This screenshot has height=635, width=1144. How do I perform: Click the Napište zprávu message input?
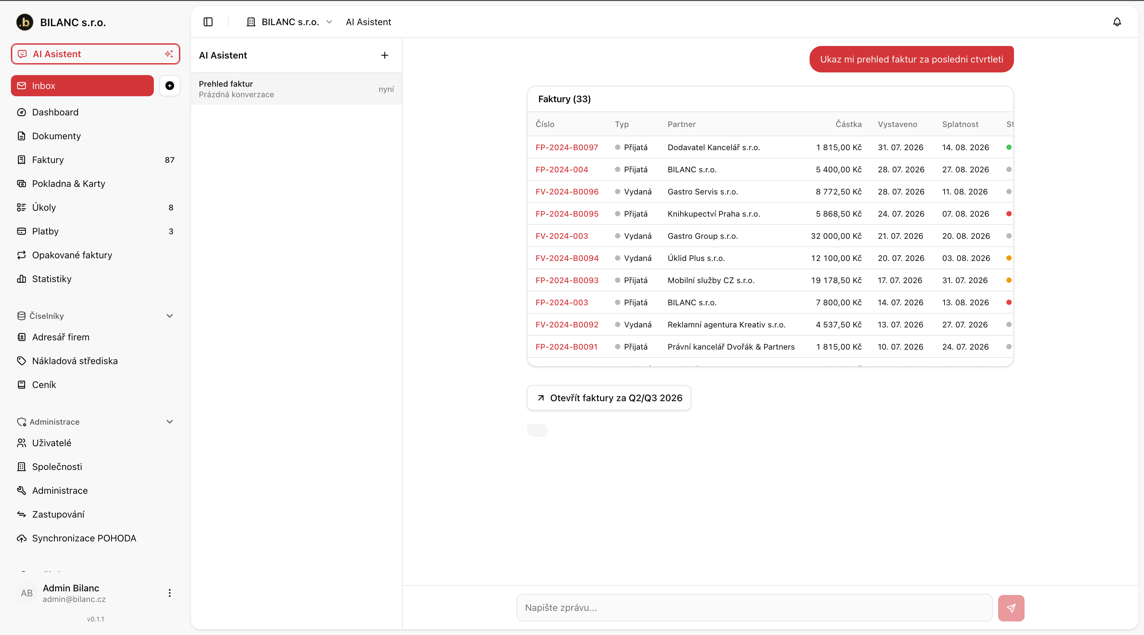click(754, 608)
